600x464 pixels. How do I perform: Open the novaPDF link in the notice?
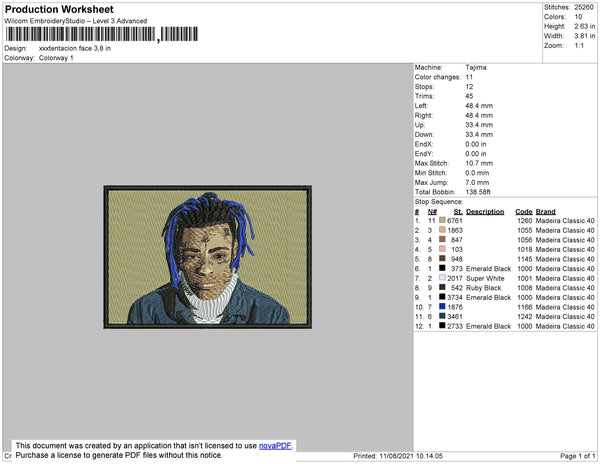(275, 446)
